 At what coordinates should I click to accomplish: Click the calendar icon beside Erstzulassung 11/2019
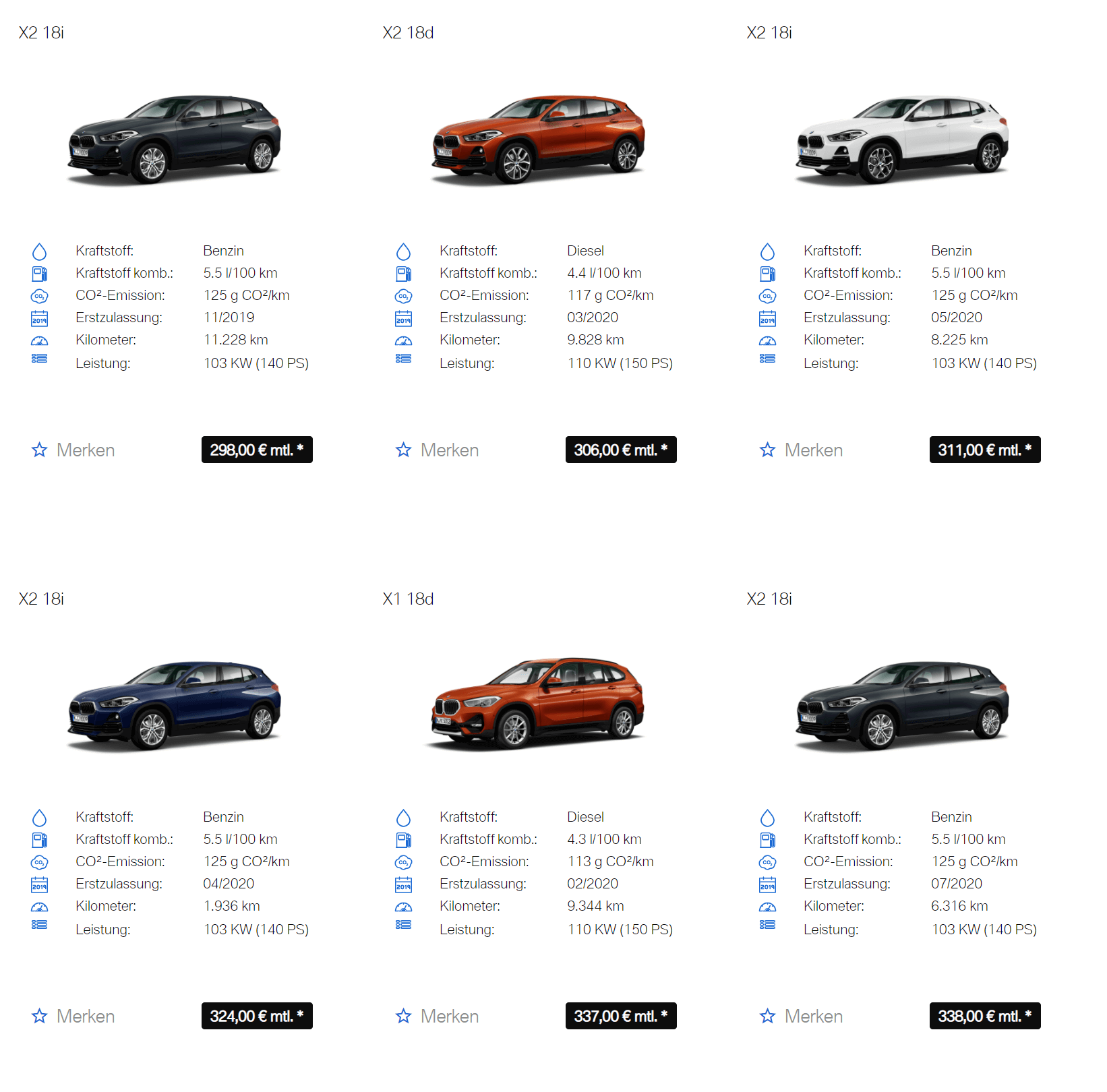coord(40,318)
